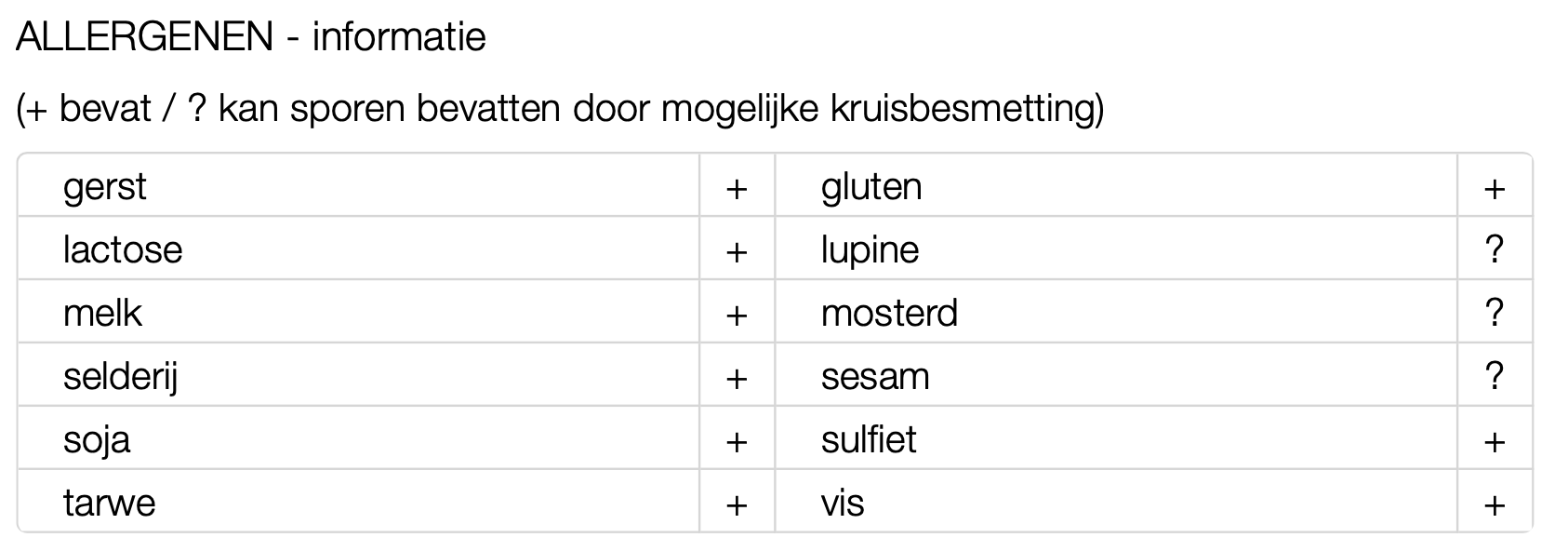The height and width of the screenshot is (551, 1568).
Task: Select the gluten allergen cell
Action: point(871,186)
